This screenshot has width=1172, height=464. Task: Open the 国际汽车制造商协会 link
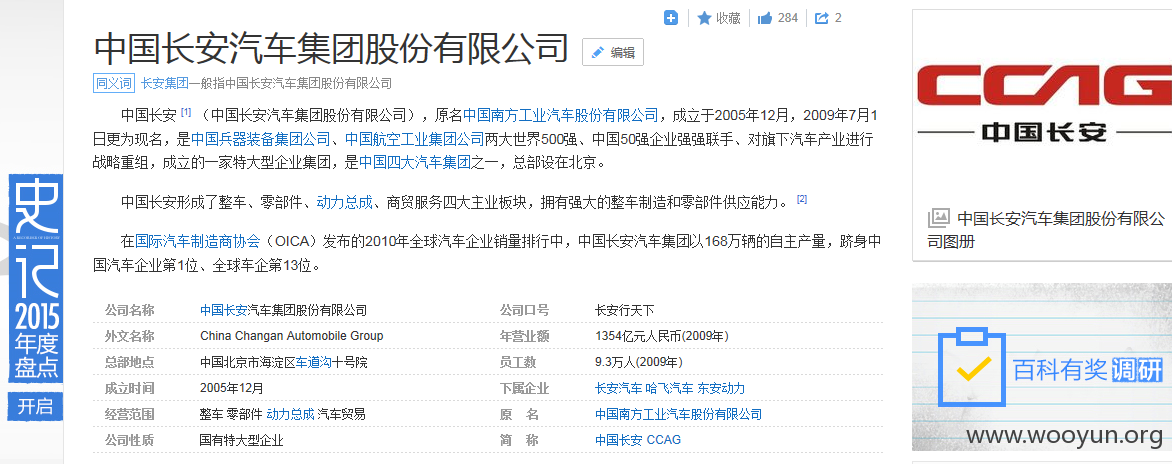point(197,241)
